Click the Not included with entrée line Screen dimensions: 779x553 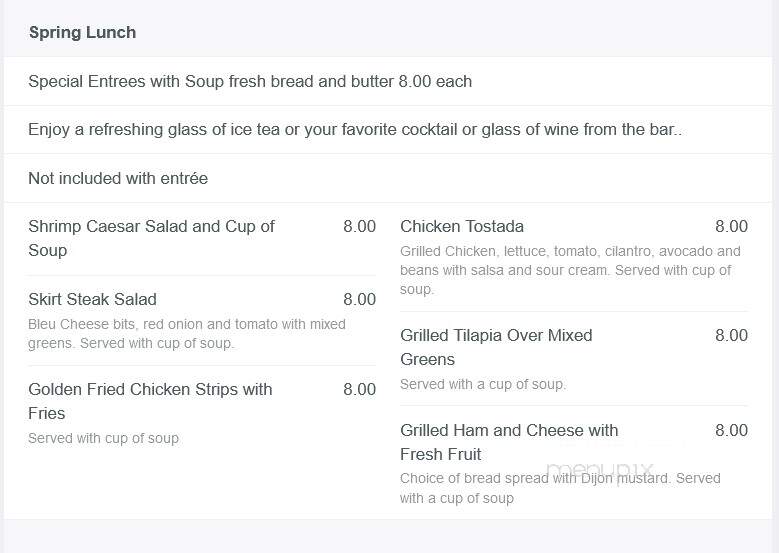[118, 178]
